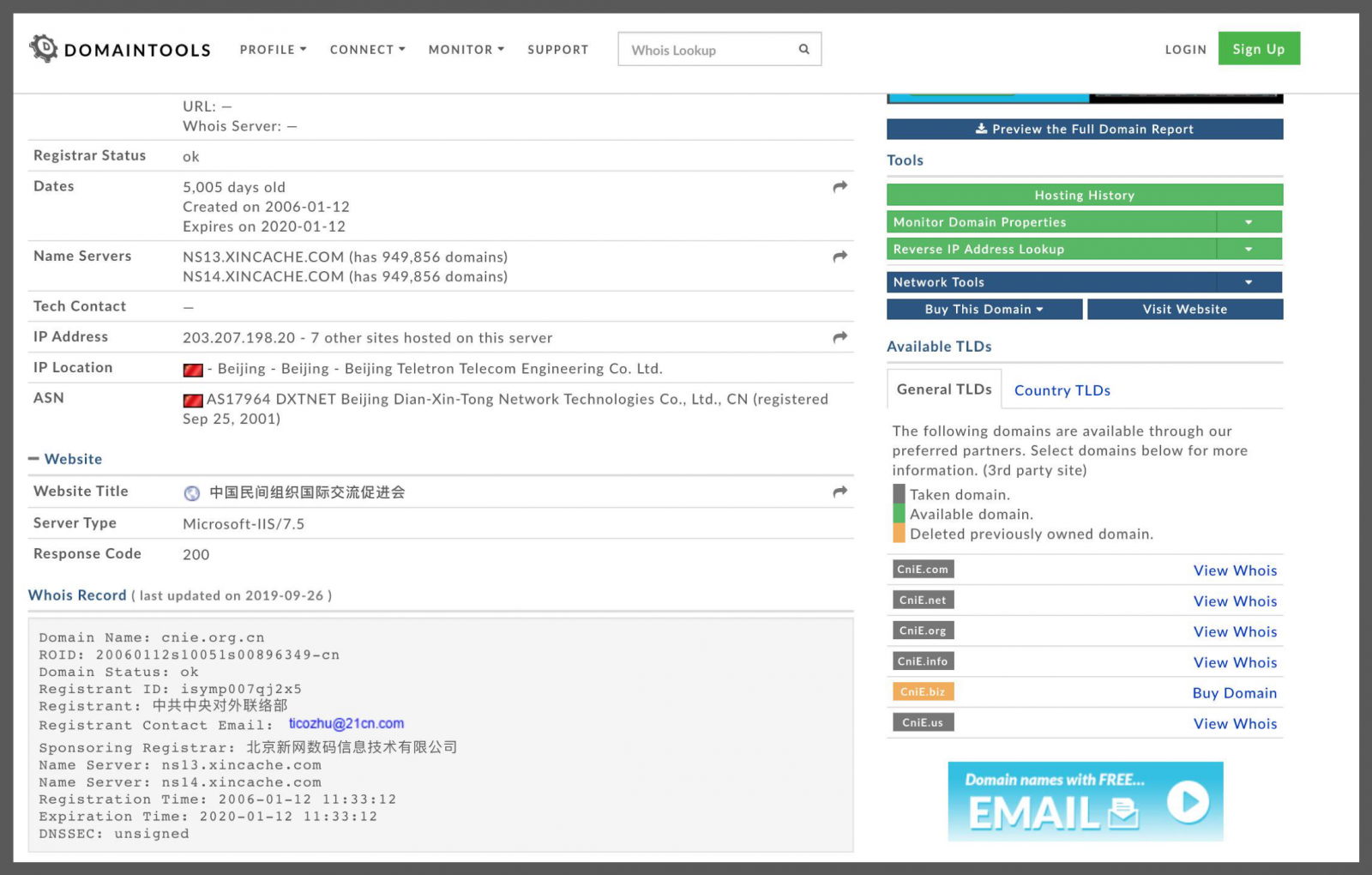Click the China flag beside IP Location
The image size is (1372, 875).
pyautogui.click(x=193, y=370)
